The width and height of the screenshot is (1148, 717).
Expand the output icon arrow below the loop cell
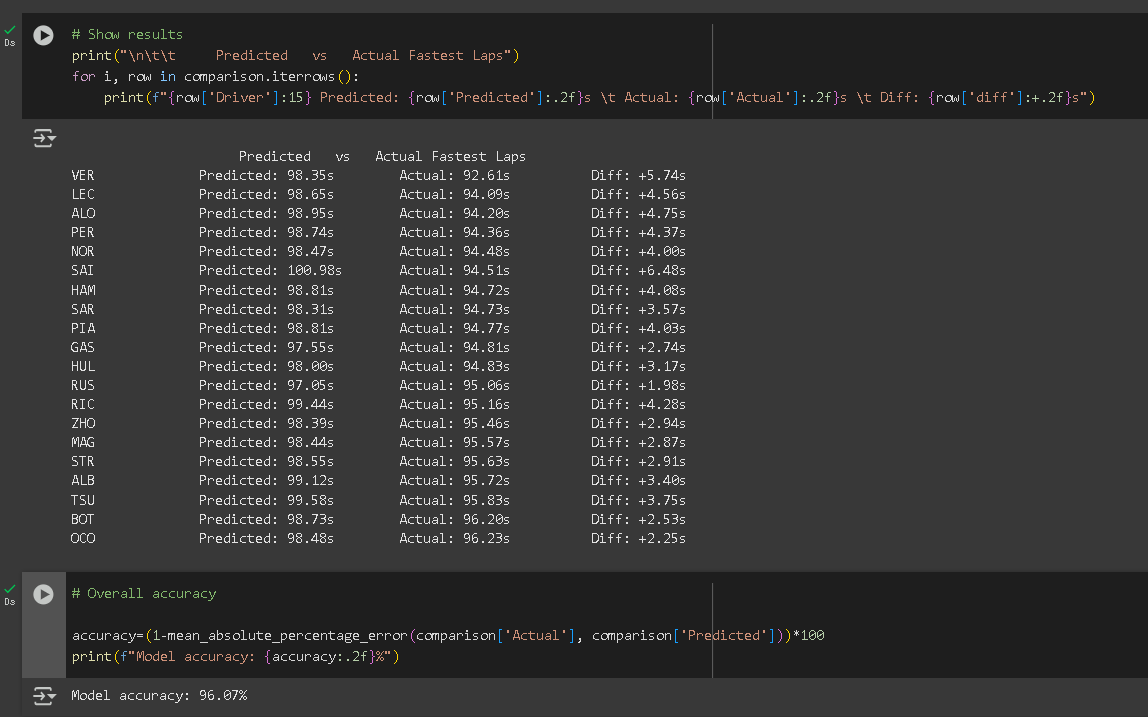click(44, 139)
